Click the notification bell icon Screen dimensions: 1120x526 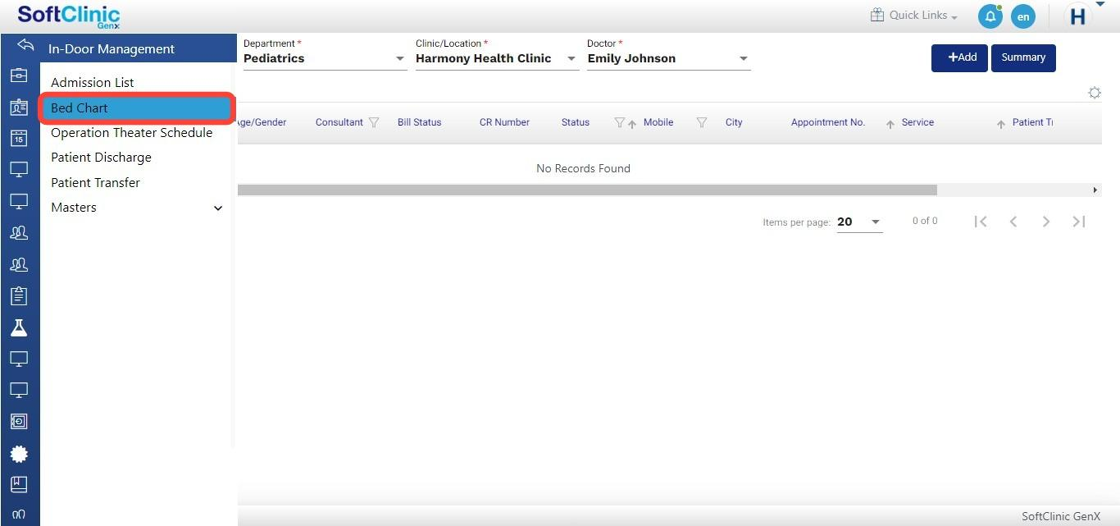pos(989,17)
